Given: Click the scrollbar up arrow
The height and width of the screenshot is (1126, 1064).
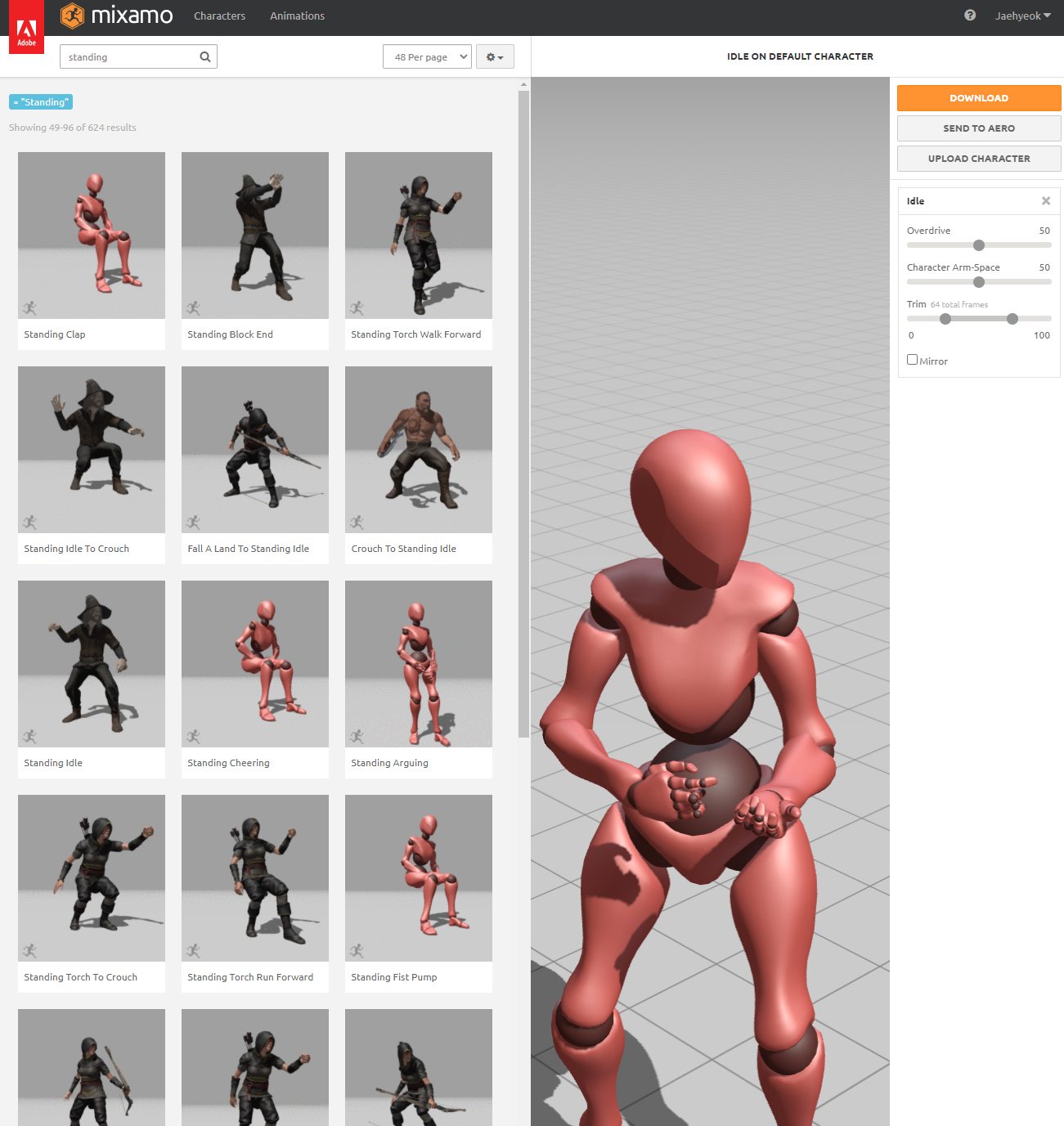Looking at the screenshot, I should [x=523, y=84].
